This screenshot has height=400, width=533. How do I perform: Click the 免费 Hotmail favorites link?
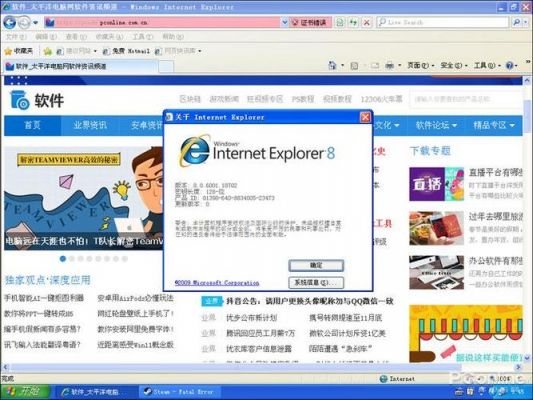click(126, 51)
